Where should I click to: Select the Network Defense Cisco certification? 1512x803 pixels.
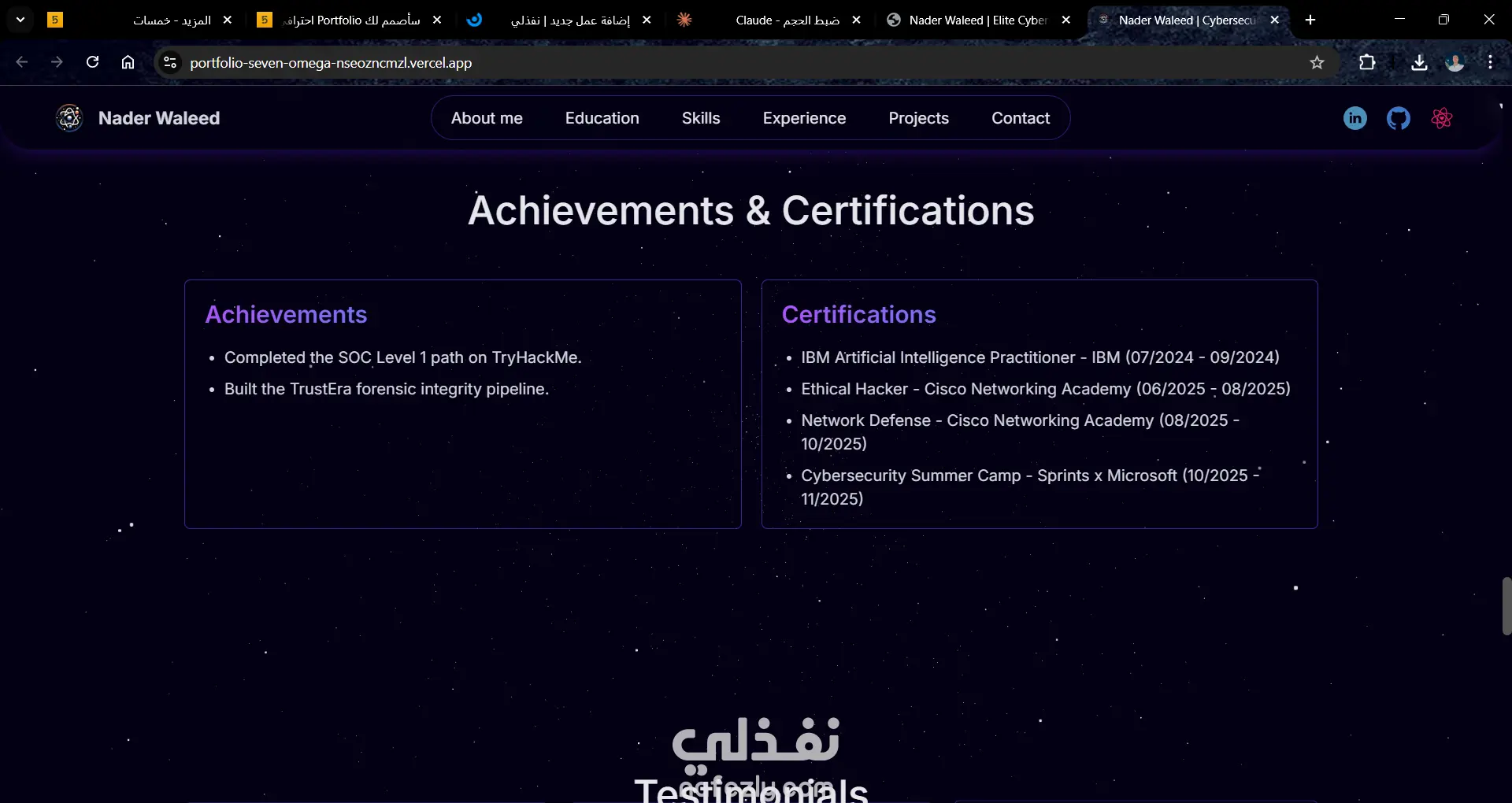[1021, 431]
